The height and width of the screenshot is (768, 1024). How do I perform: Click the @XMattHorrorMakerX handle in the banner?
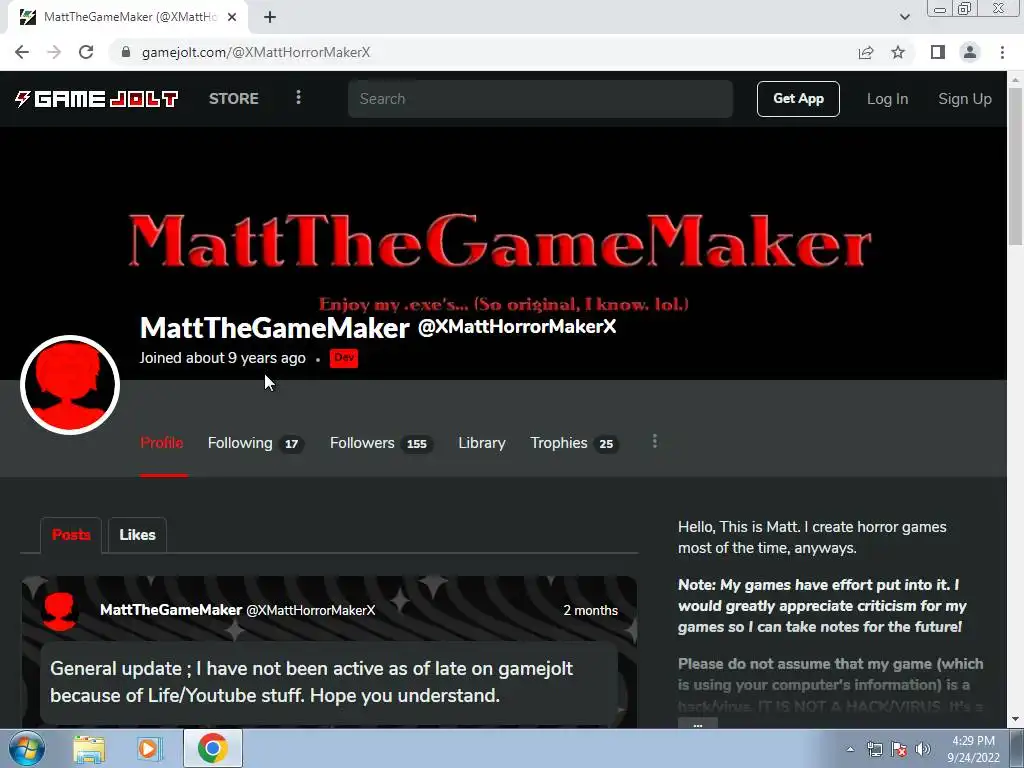517,327
